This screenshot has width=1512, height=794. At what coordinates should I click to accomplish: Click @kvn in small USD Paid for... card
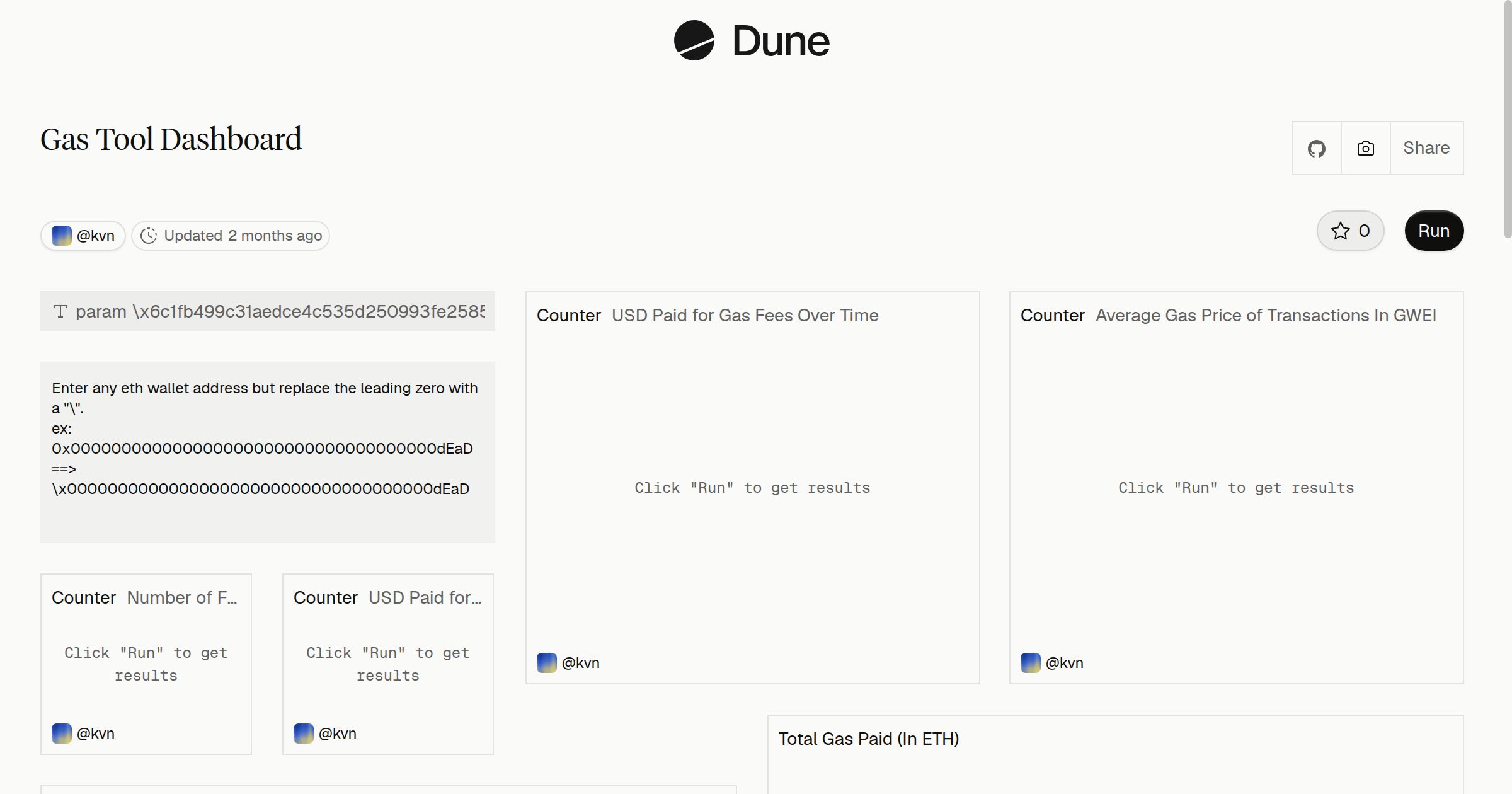coord(337,734)
